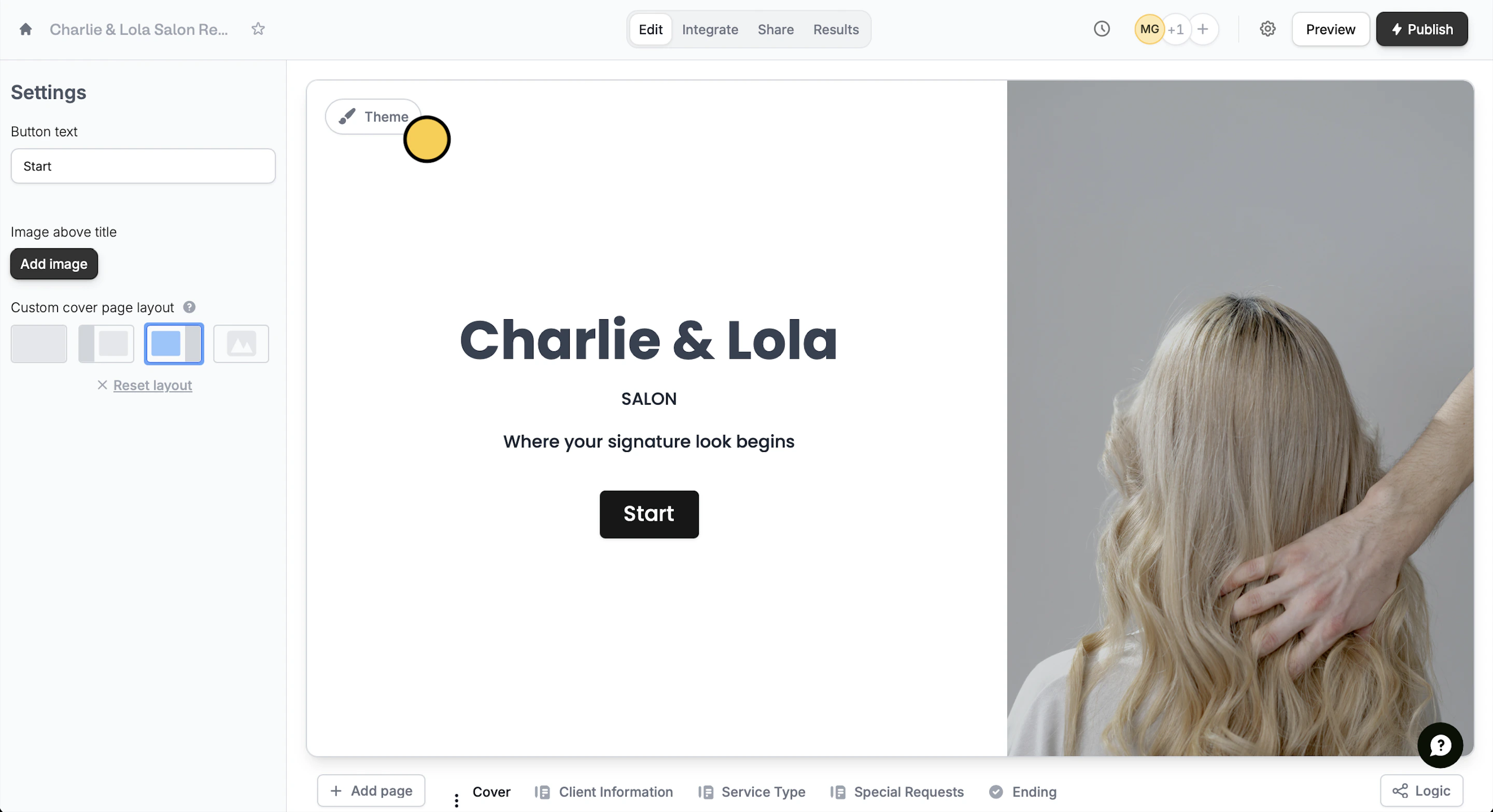Open form settings gear icon

pos(1267,29)
